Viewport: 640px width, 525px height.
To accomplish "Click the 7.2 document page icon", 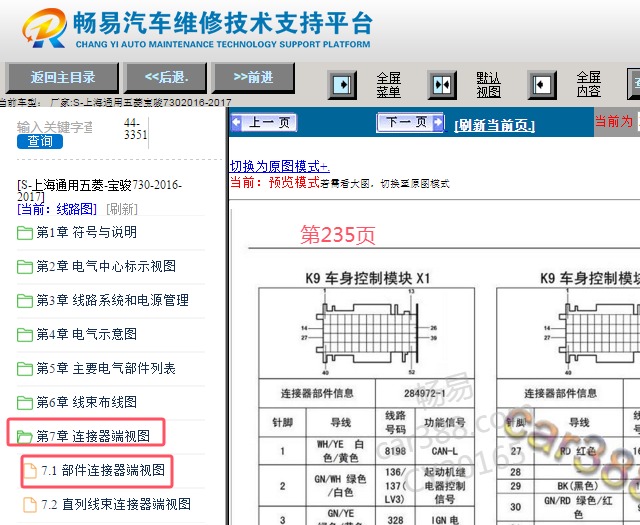I will coord(30,505).
